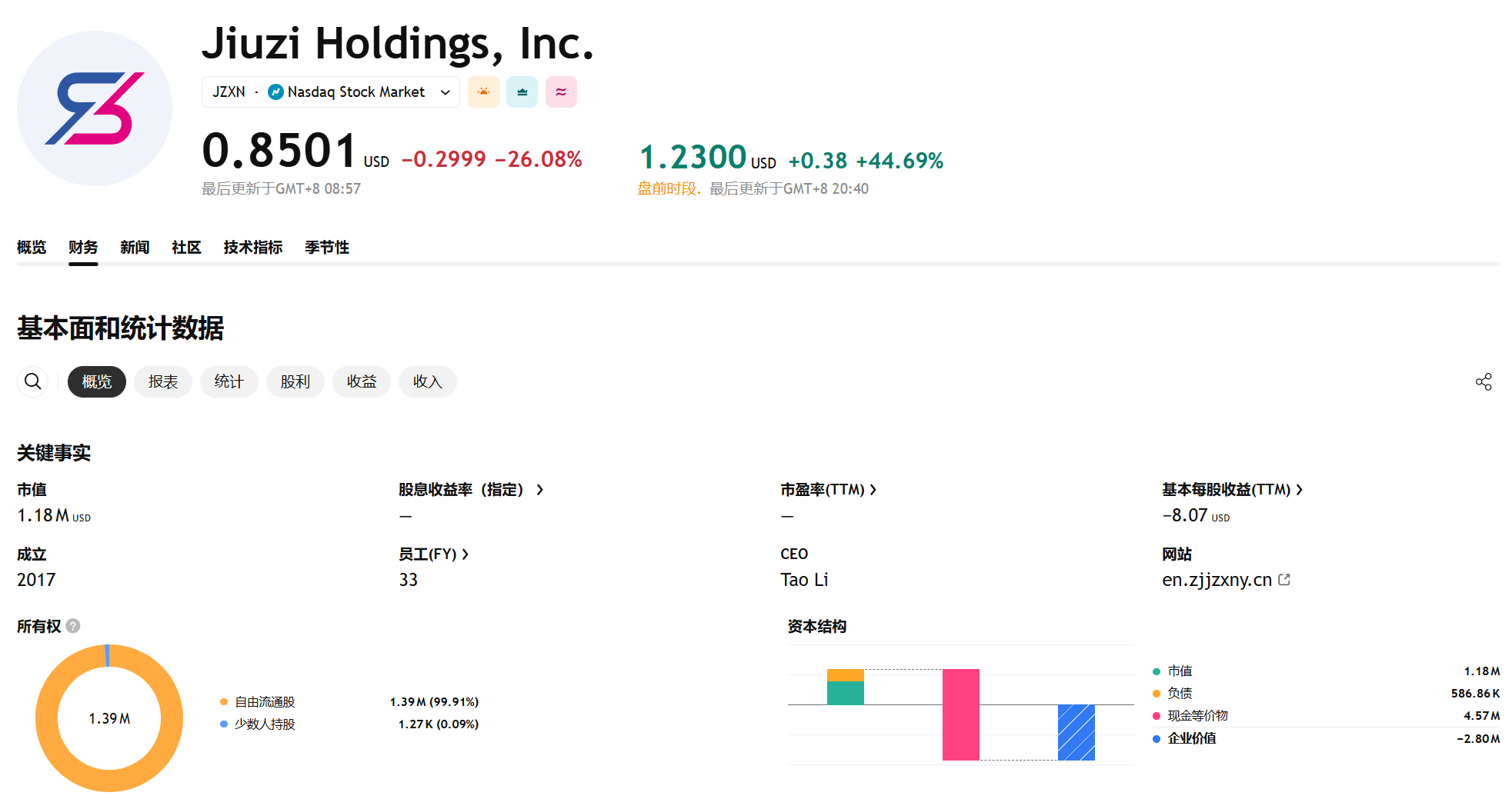Open search in the fundamentals section
The width and height of the screenshot is (1512, 809).
[33, 381]
